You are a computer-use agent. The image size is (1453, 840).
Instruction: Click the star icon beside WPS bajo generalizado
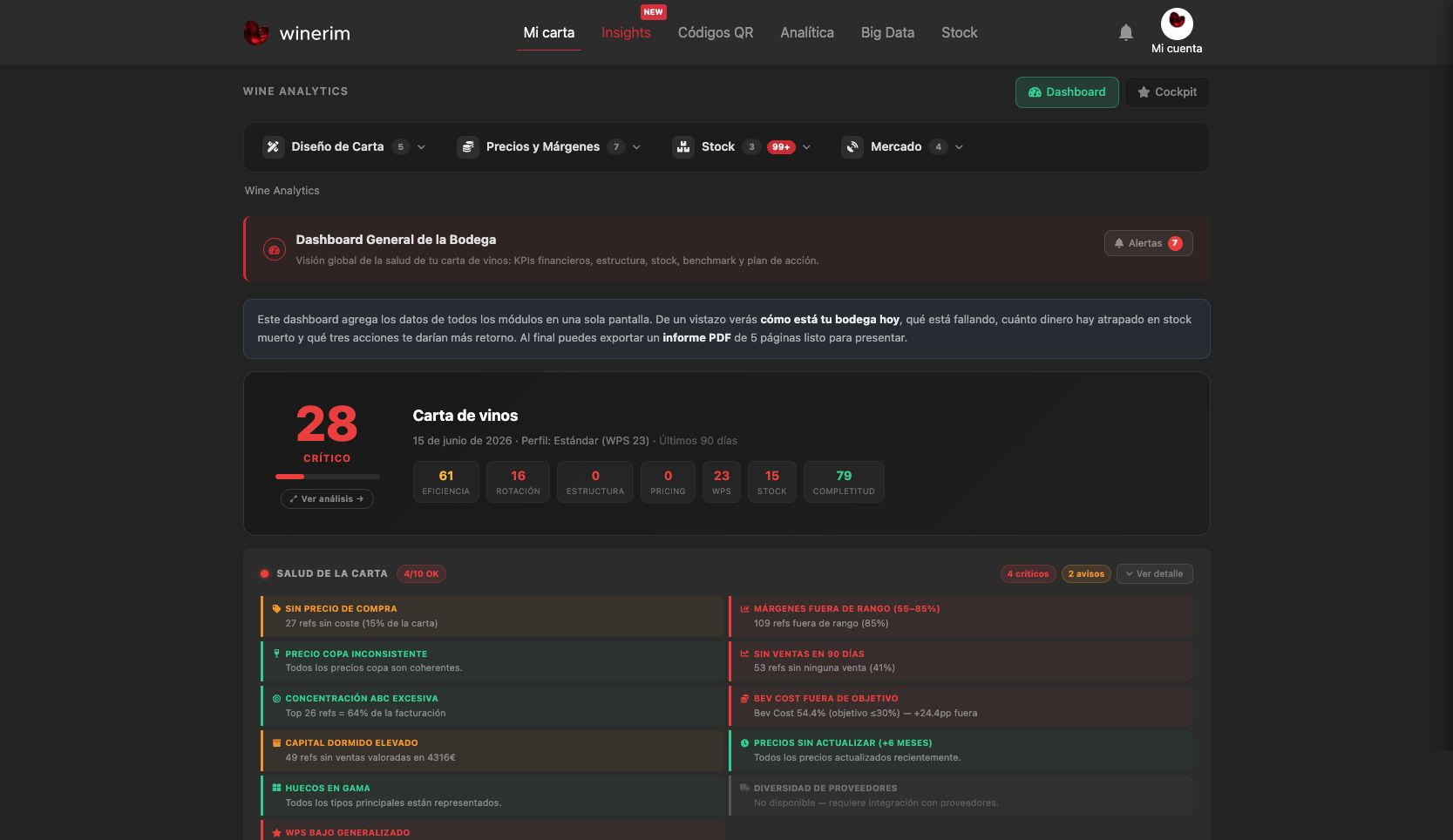click(276, 833)
